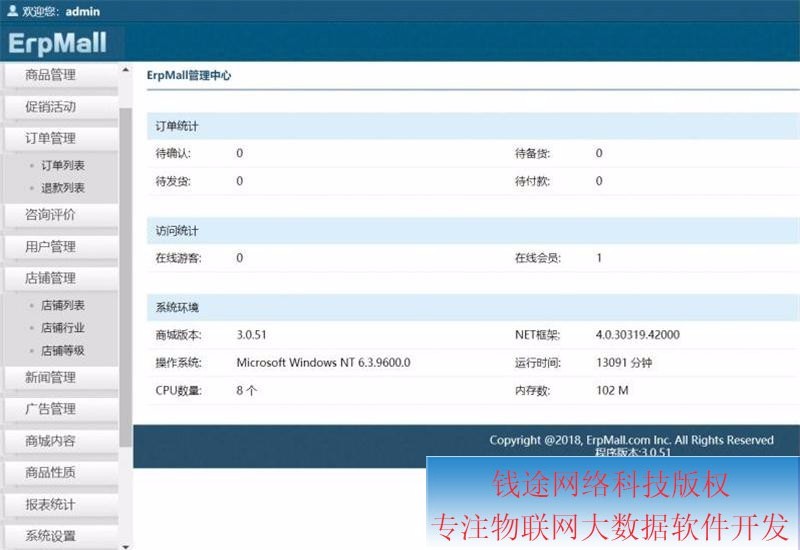
Task: Expand the 咨询评价 menu section
Action: [61, 215]
